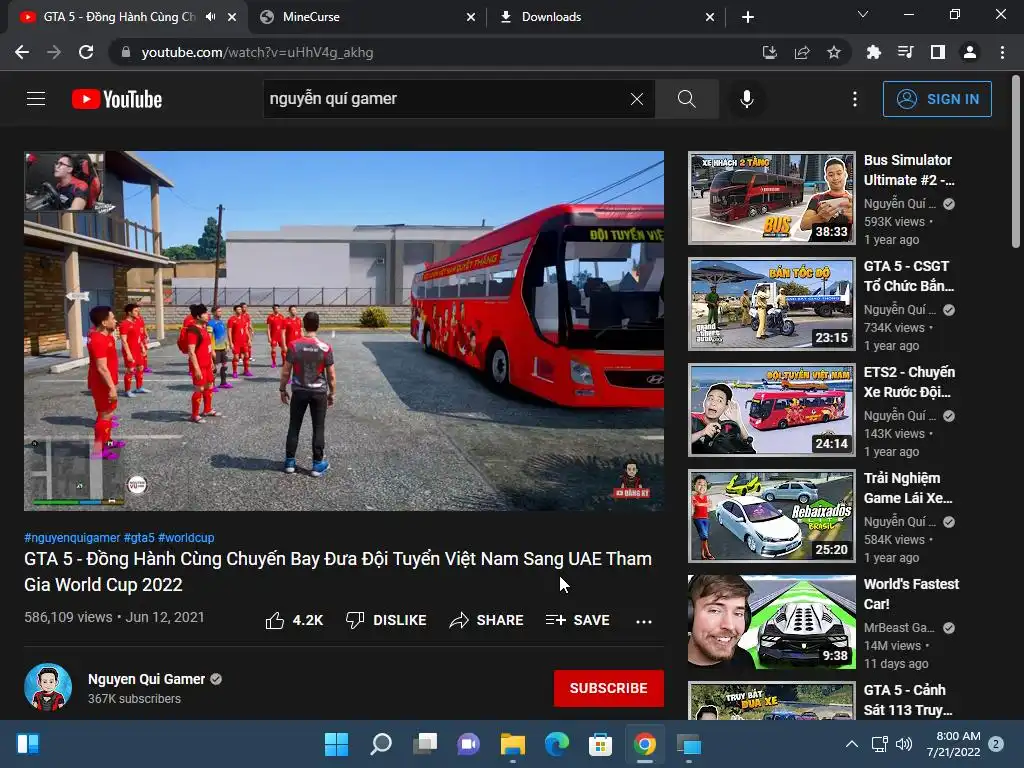Open the Chrome profile icon
Screen dimensions: 1024x768
970,52
